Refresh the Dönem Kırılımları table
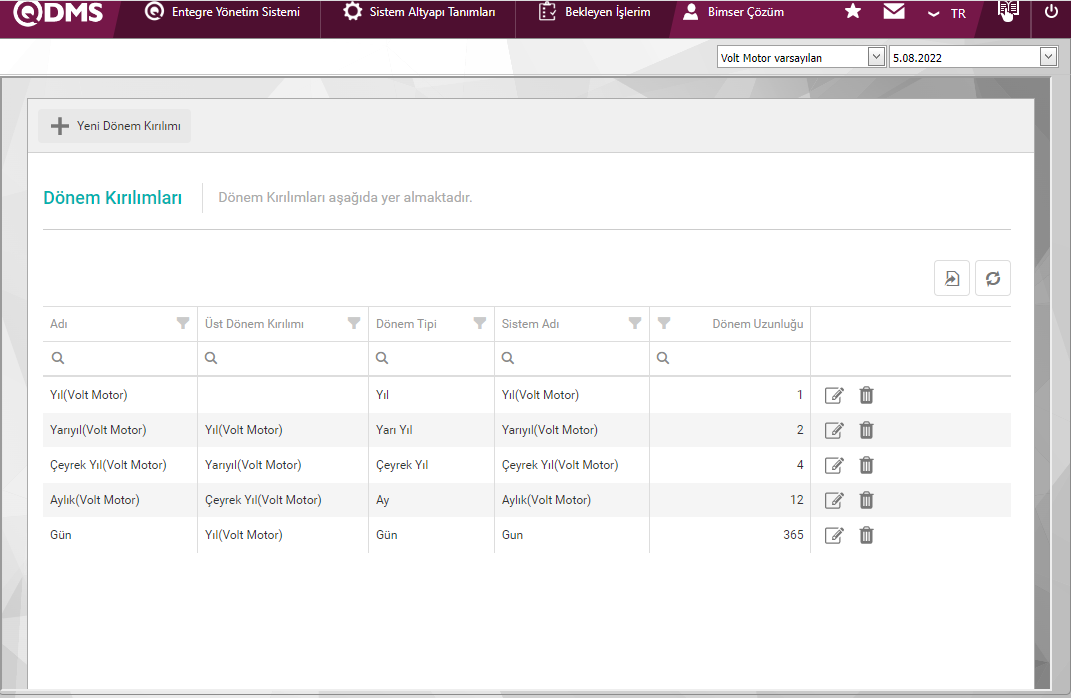 click(x=993, y=279)
